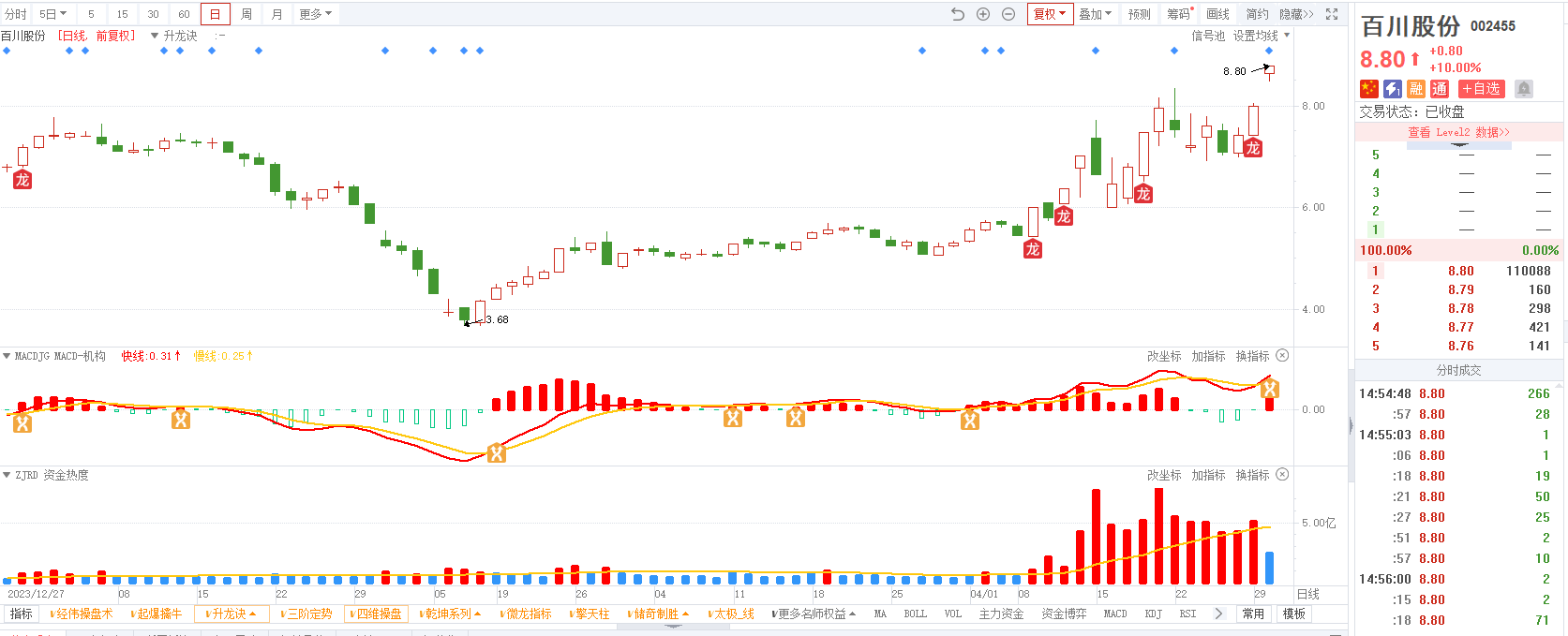The height and width of the screenshot is (636, 1568).
Task: Click the right panel collapse handle
Action: point(1351,426)
